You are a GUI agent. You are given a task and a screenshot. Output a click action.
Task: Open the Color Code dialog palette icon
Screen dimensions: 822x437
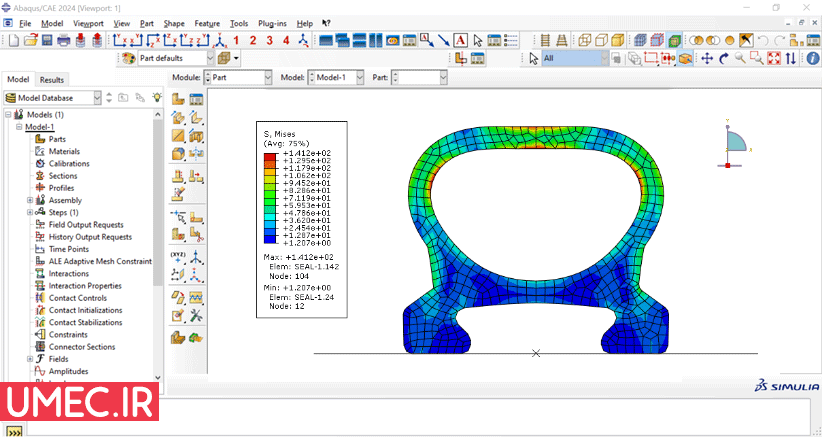[x=128, y=59]
